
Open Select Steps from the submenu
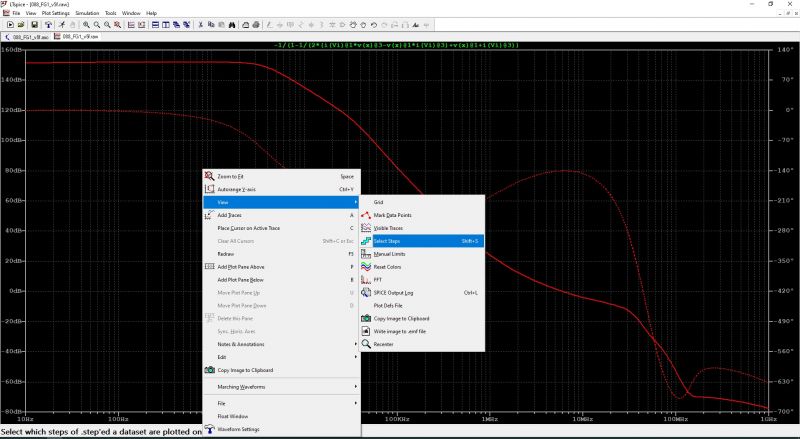click(x=387, y=241)
